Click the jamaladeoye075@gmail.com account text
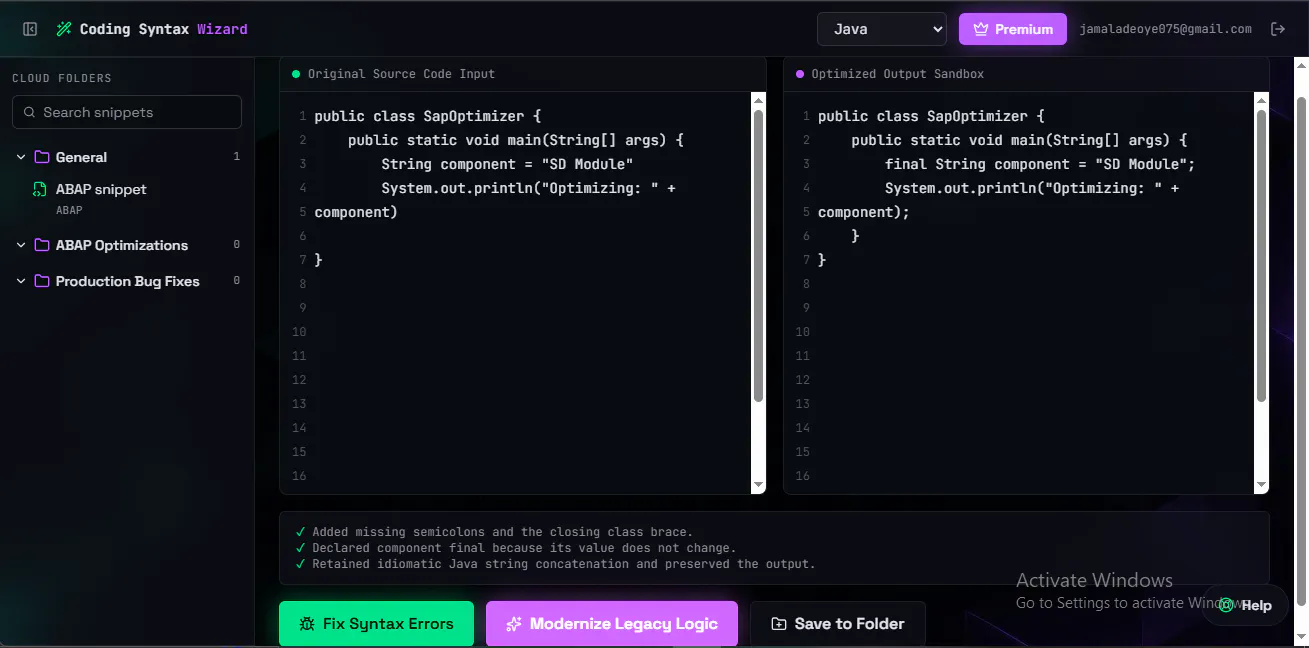 (x=1166, y=29)
